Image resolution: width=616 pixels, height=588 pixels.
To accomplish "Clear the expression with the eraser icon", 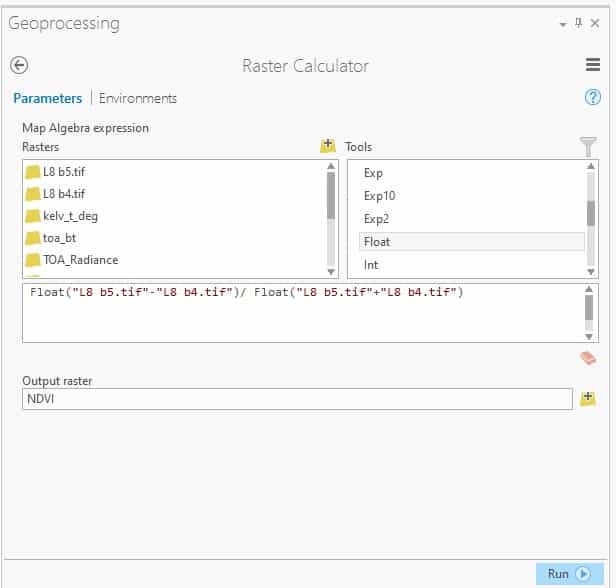I will pos(588,358).
